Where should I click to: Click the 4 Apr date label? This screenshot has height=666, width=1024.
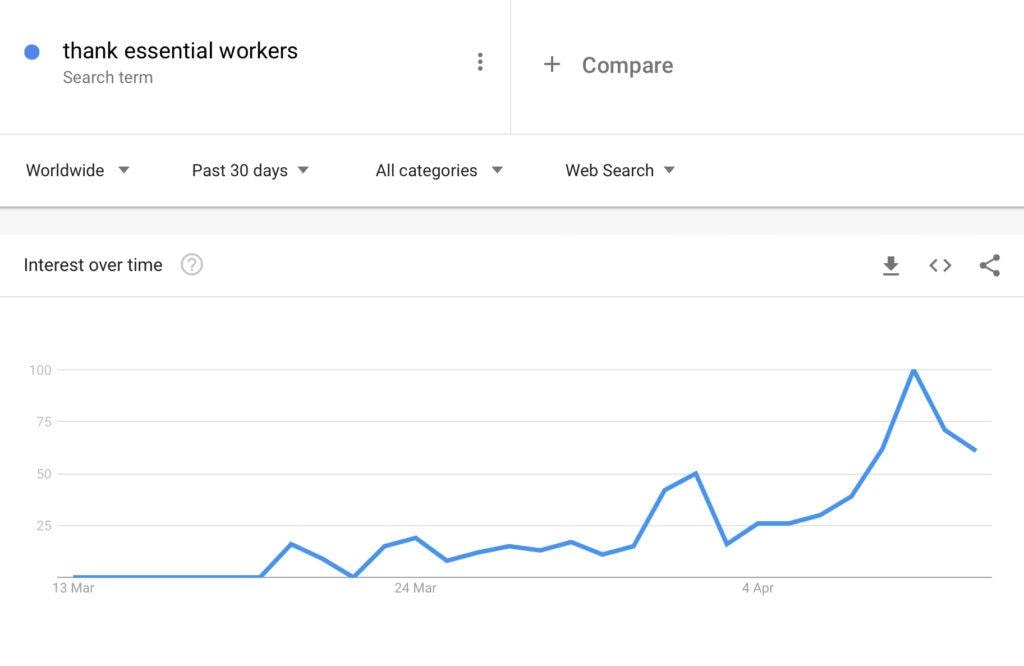point(757,588)
